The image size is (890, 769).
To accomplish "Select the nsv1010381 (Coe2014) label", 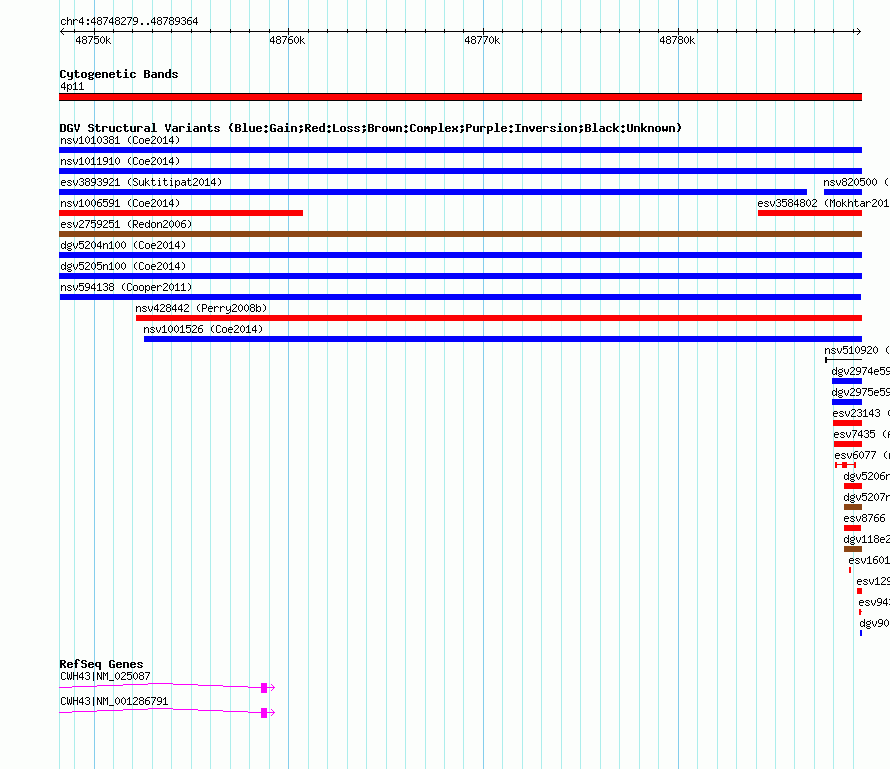I will click(120, 140).
